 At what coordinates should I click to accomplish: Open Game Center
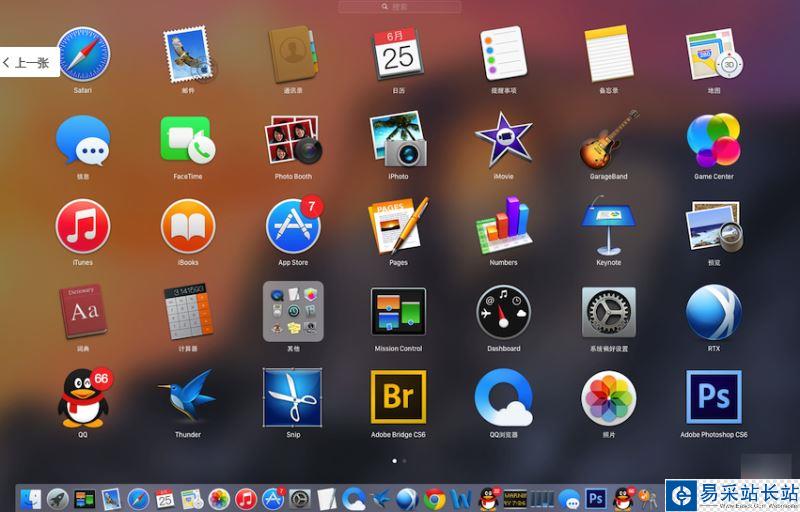click(714, 140)
